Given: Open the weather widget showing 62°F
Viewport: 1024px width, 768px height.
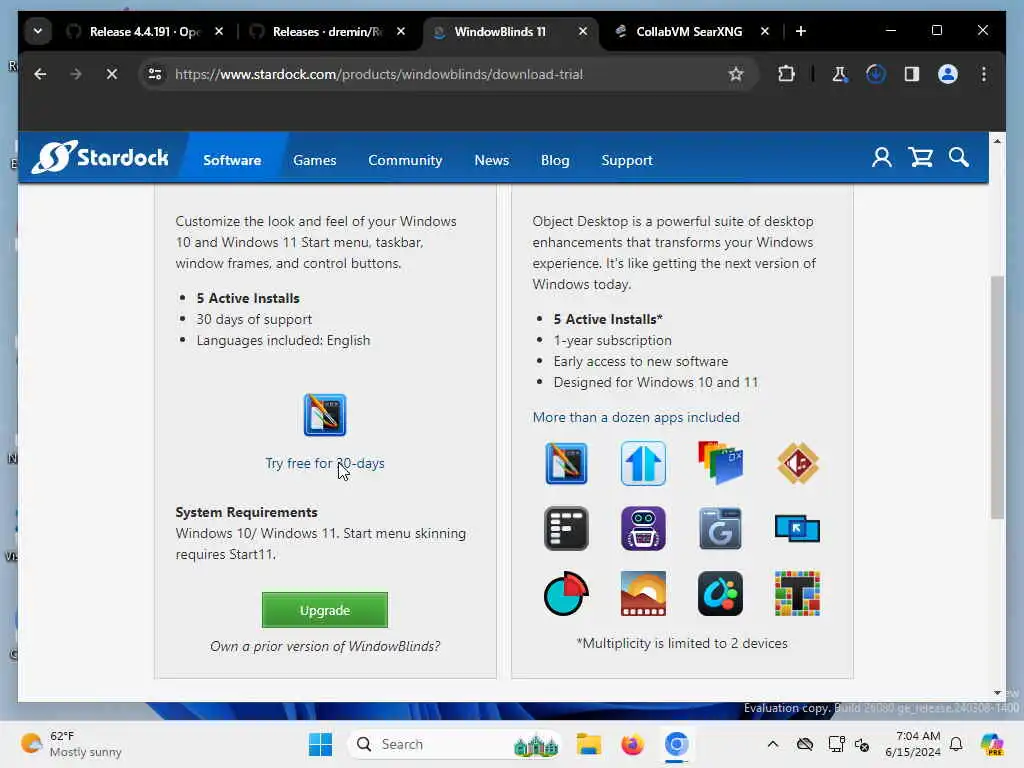Looking at the screenshot, I should pyautogui.click(x=72, y=744).
